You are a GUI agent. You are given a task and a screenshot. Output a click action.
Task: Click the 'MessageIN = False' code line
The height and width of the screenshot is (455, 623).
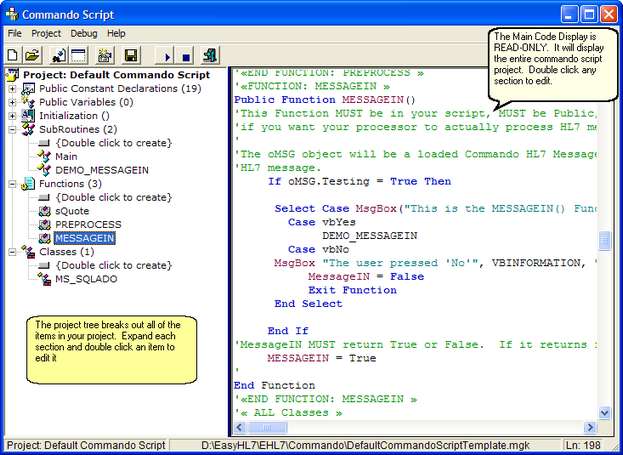[x=366, y=277]
